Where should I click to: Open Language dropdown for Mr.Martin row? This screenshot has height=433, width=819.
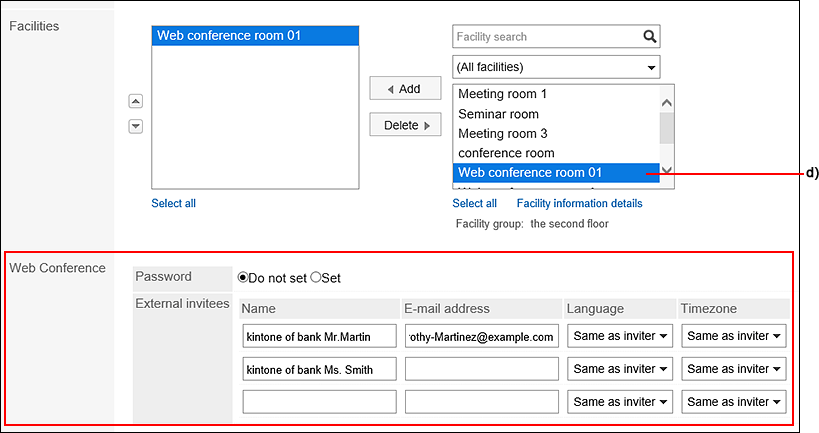click(619, 336)
